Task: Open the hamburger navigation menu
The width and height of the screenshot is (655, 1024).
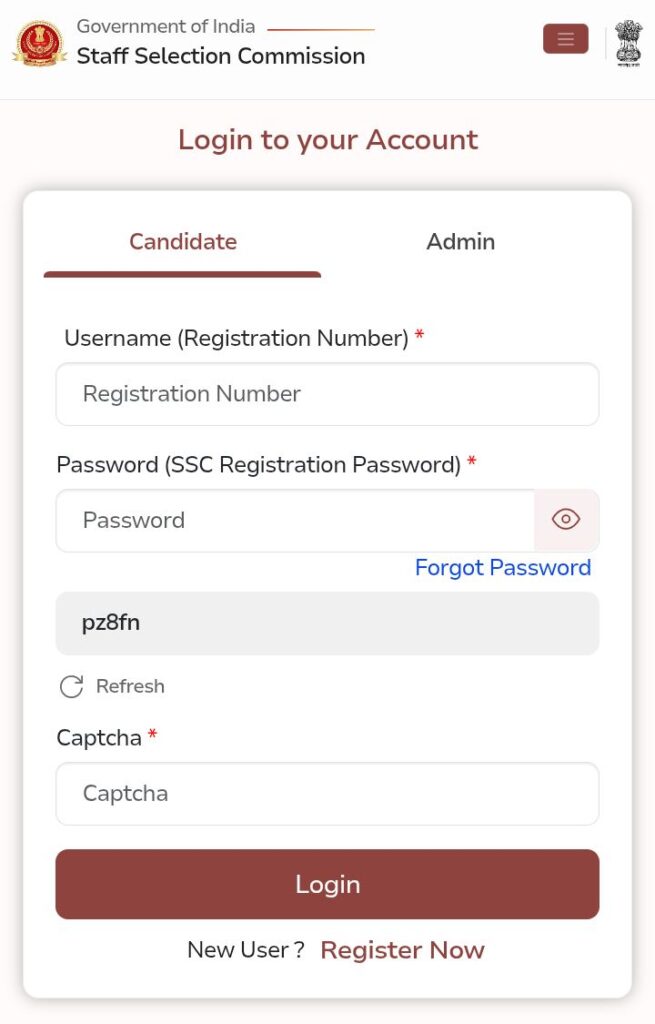Action: (565, 40)
